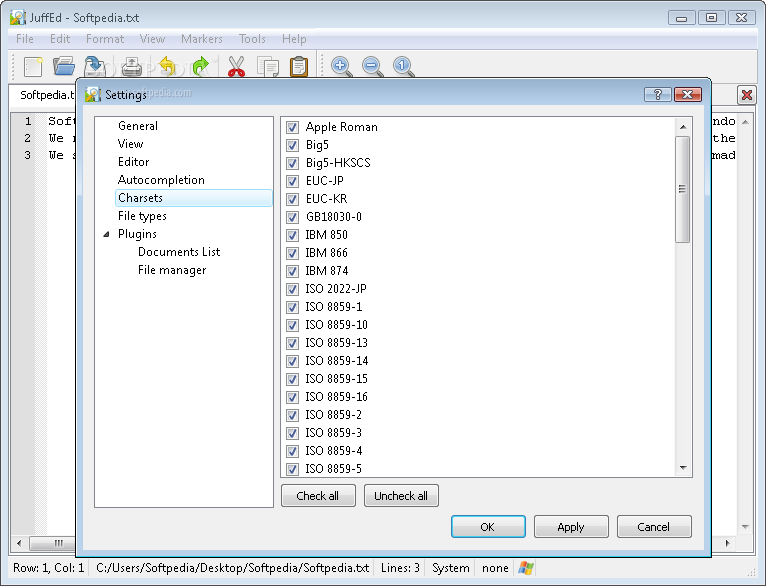The image size is (766, 586).
Task: Click the New file toolbar icon
Action: (33, 66)
